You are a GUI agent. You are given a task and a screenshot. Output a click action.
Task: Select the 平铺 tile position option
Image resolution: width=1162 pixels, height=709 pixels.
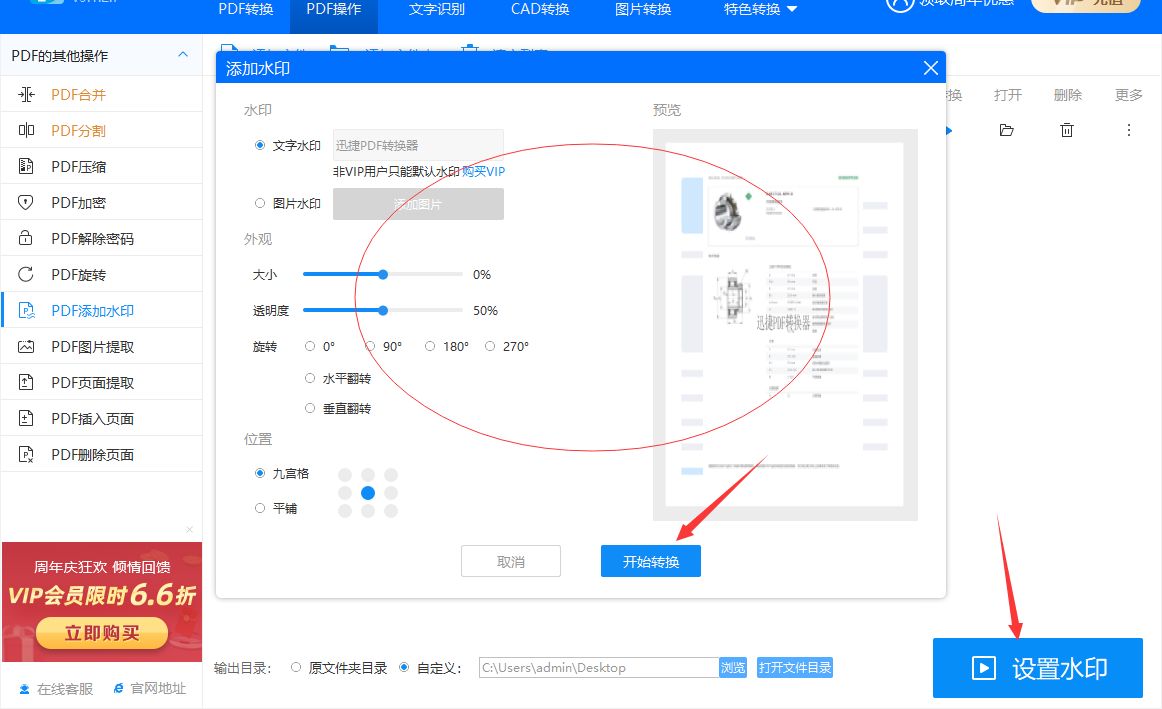(x=259, y=508)
